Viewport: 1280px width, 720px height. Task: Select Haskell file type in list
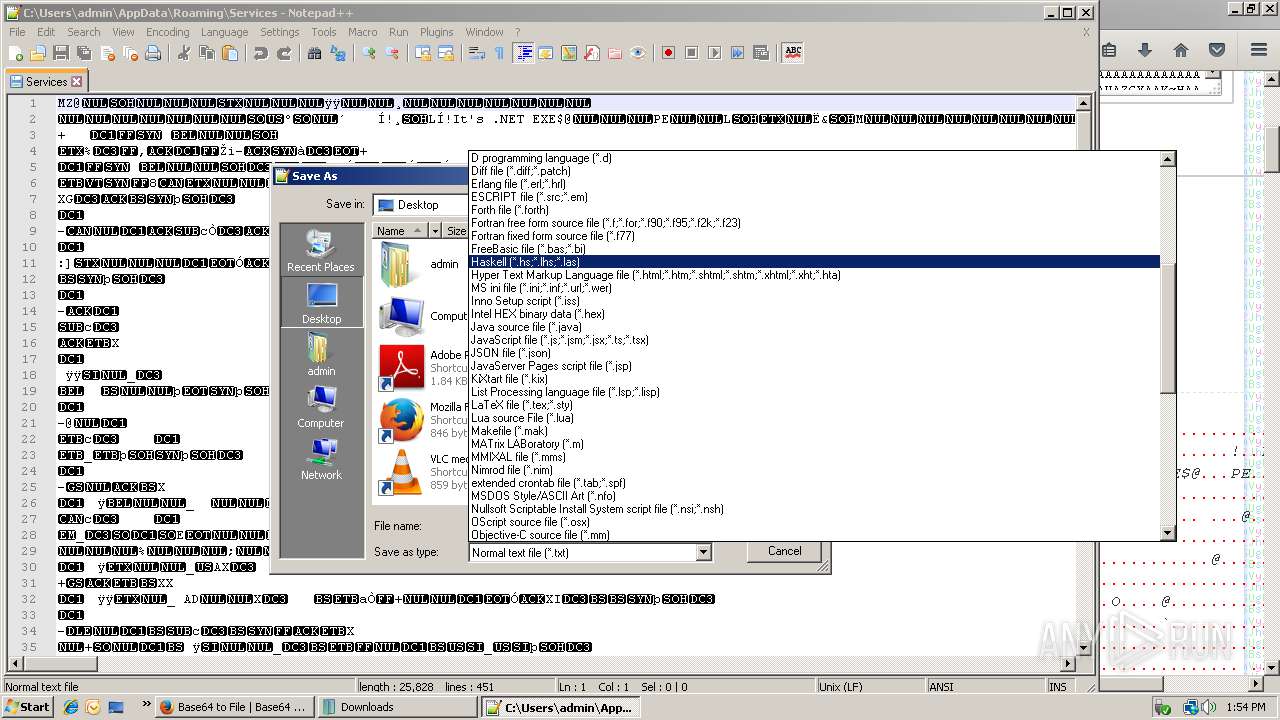pyautogui.click(x=814, y=262)
